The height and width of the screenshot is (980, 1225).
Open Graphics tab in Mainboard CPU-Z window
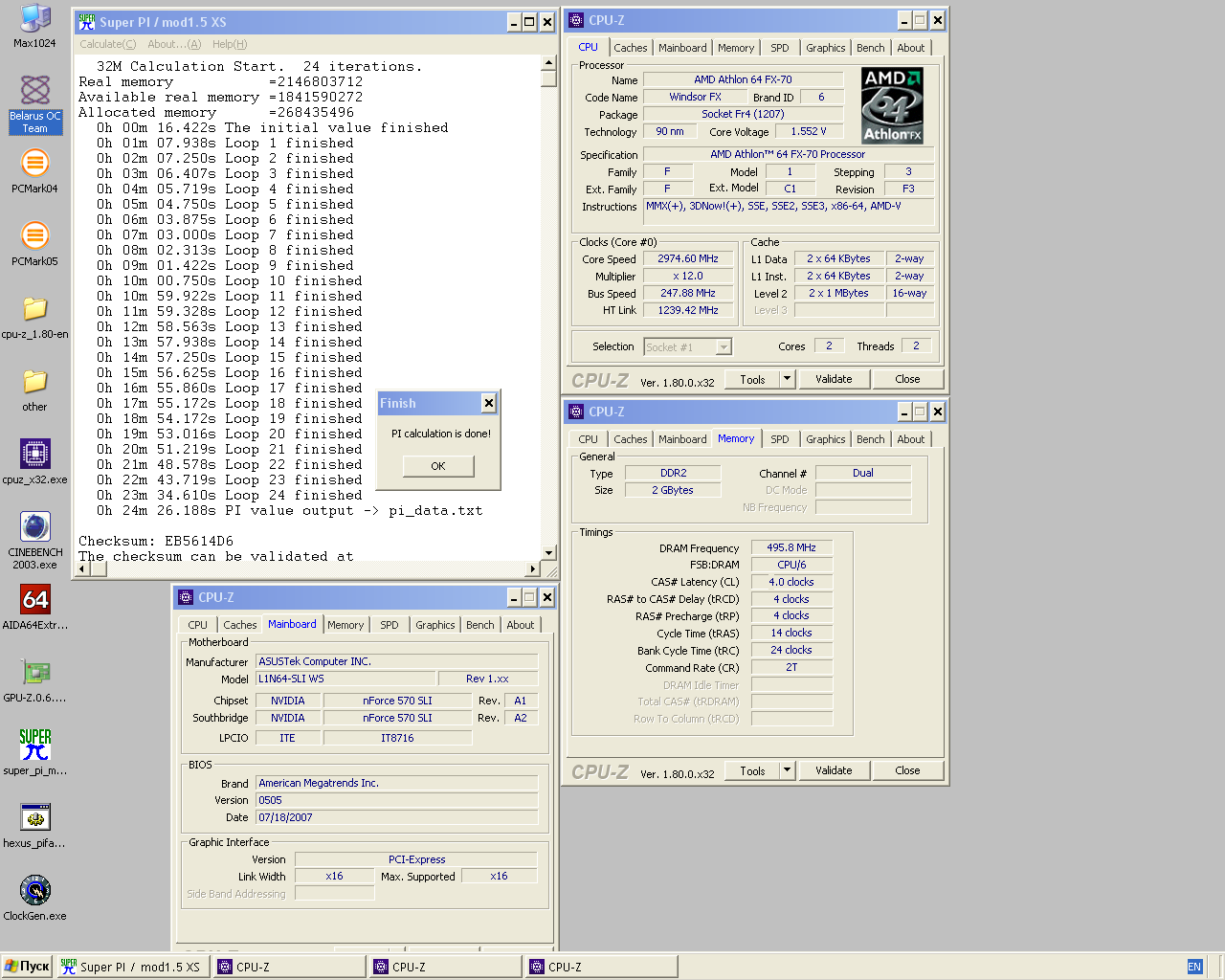pyautogui.click(x=435, y=625)
